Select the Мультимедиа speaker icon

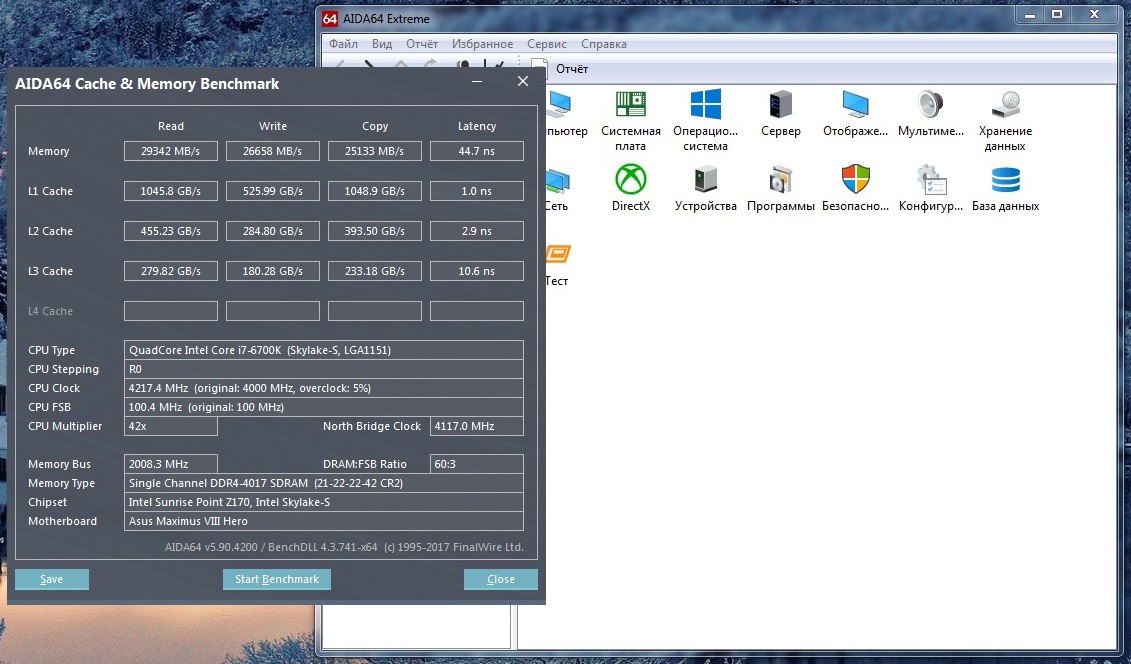[x=930, y=105]
